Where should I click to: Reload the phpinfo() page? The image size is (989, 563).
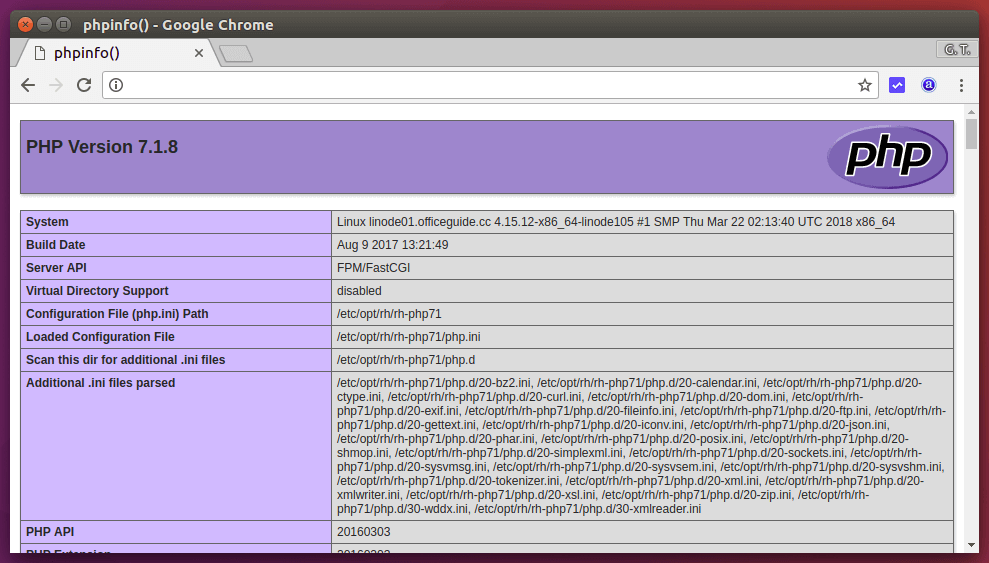point(84,85)
